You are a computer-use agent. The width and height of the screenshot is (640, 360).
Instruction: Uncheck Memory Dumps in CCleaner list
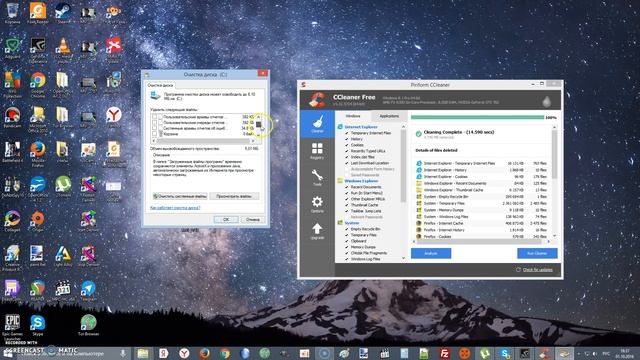347,247
